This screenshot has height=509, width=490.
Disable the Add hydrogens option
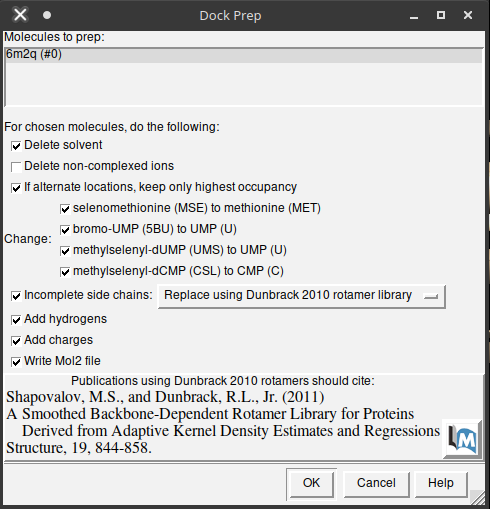pos(16,320)
